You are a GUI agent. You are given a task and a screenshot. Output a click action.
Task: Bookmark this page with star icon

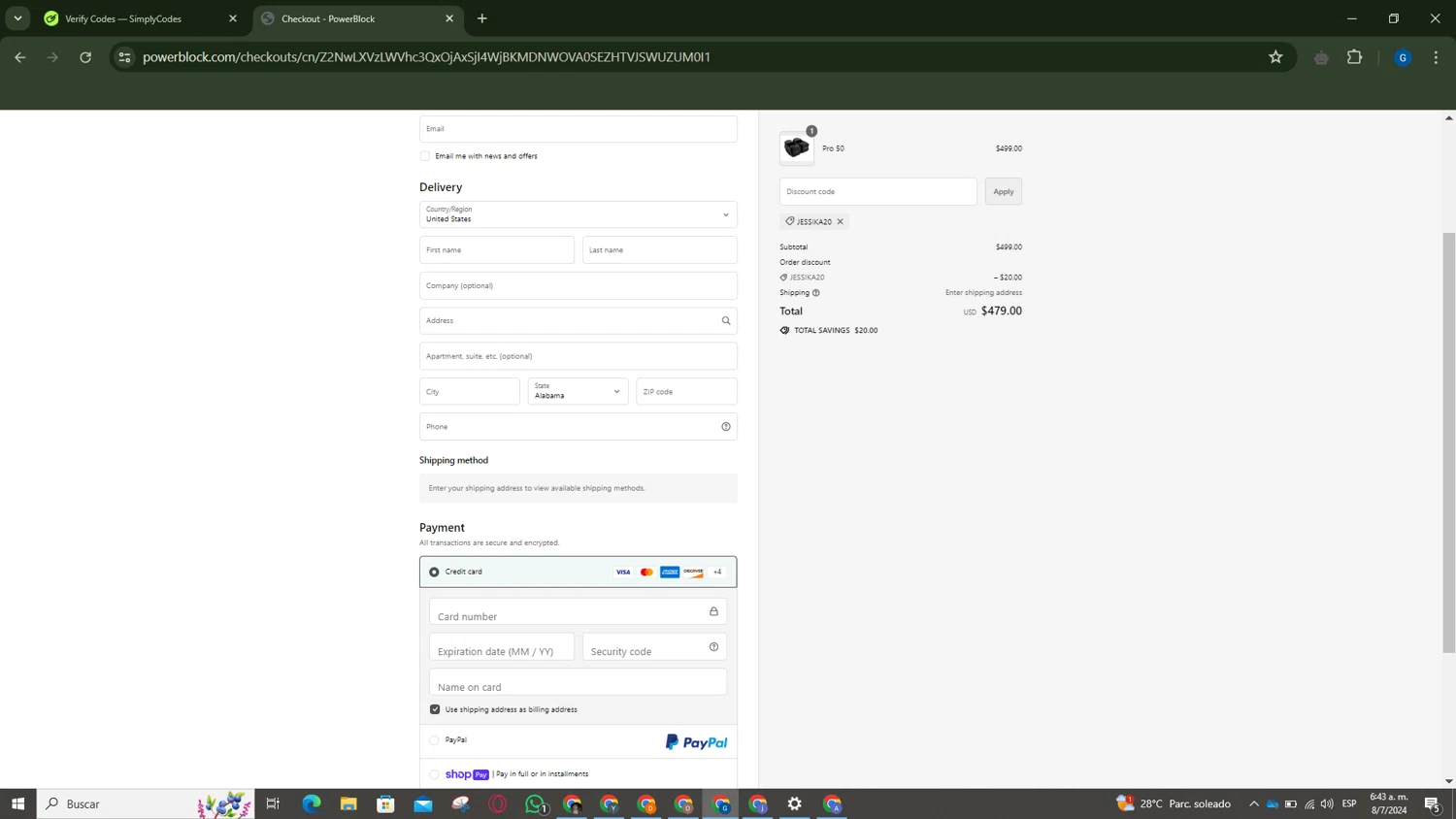(1275, 57)
